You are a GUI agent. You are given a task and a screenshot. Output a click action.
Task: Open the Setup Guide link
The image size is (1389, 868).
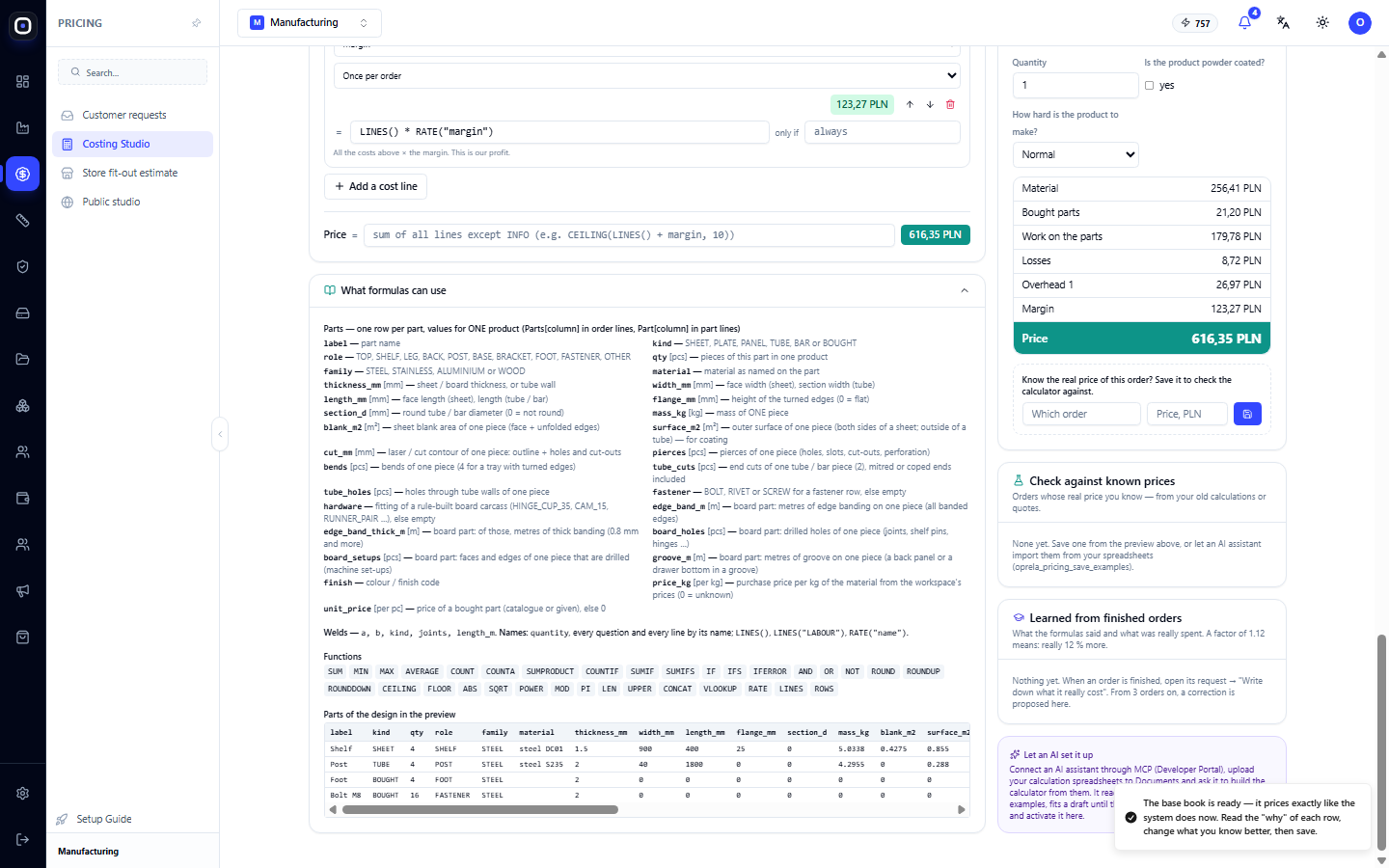104,819
